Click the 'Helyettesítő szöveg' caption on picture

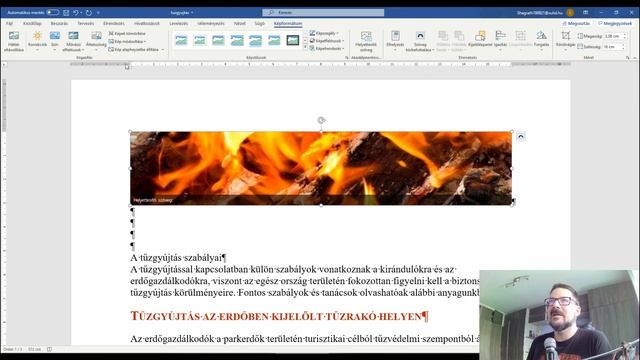pyautogui.click(x=153, y=200)
